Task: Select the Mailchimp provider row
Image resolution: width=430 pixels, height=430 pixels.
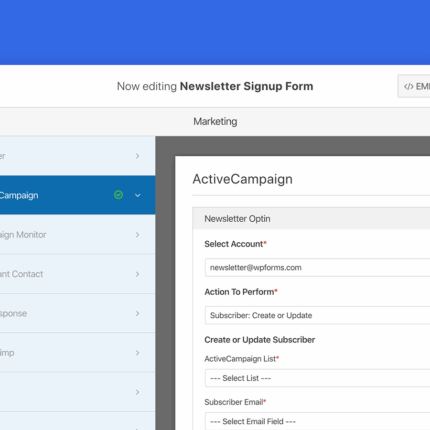Action: pyautogui.click(x=77, y=352)
